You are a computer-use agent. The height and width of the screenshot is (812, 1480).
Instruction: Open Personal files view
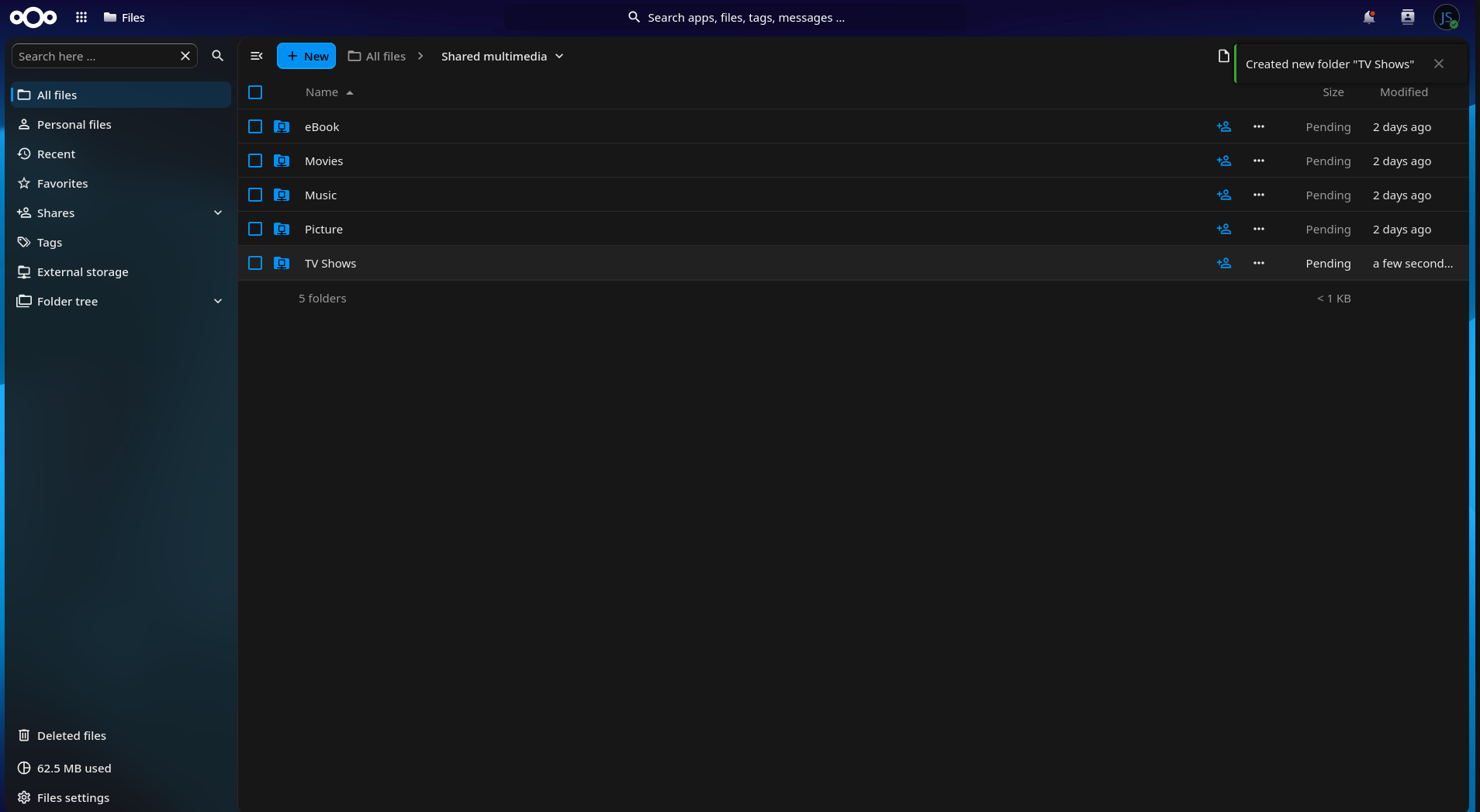point(121,124)
